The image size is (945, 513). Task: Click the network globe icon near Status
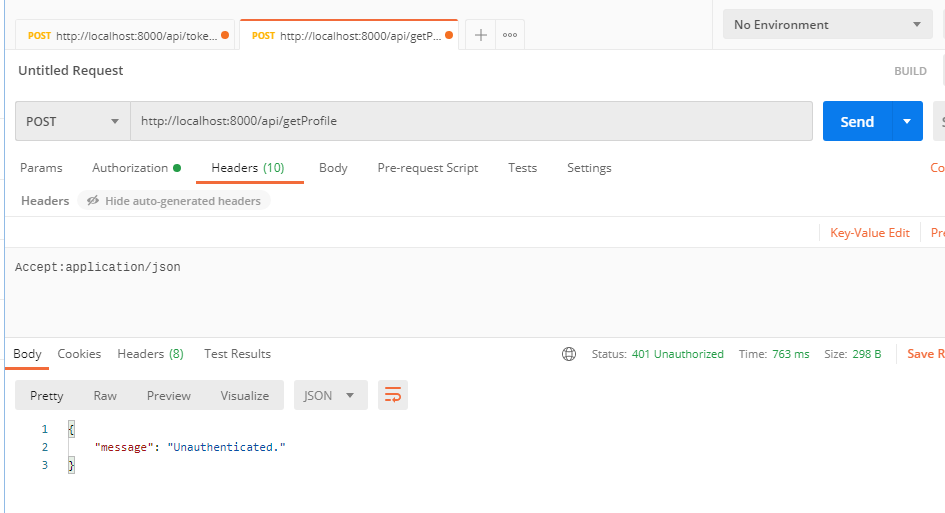[x=569, y=354]
